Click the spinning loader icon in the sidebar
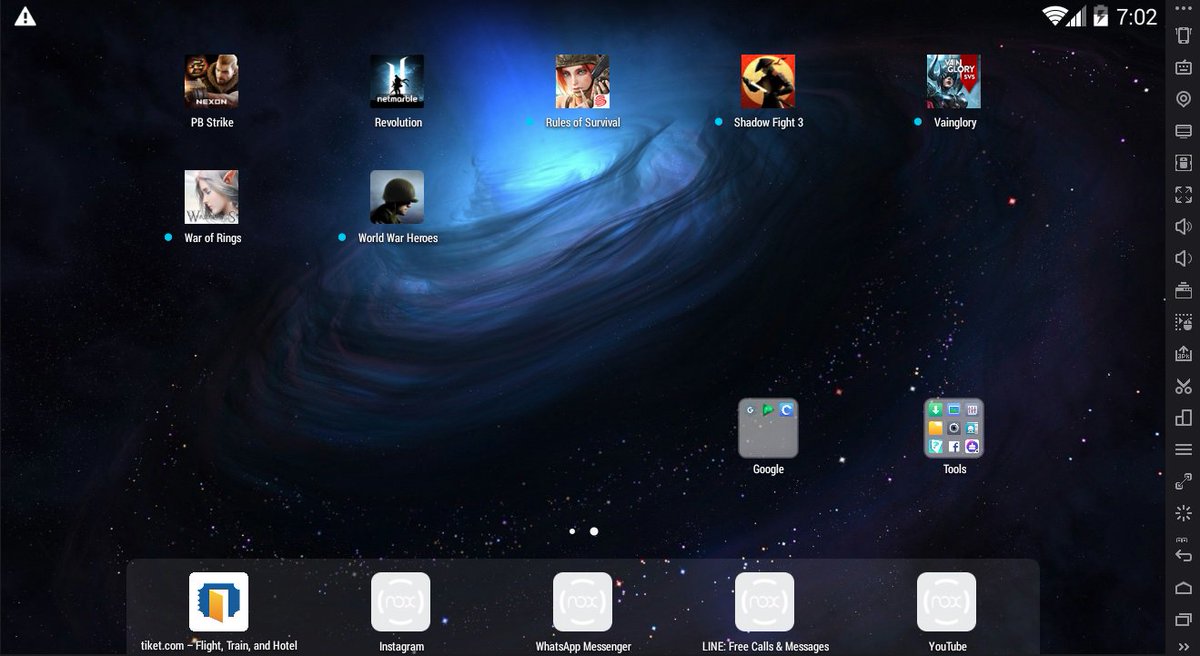This screenshot has width=1200, height=656. click(x=1183, y=513)
